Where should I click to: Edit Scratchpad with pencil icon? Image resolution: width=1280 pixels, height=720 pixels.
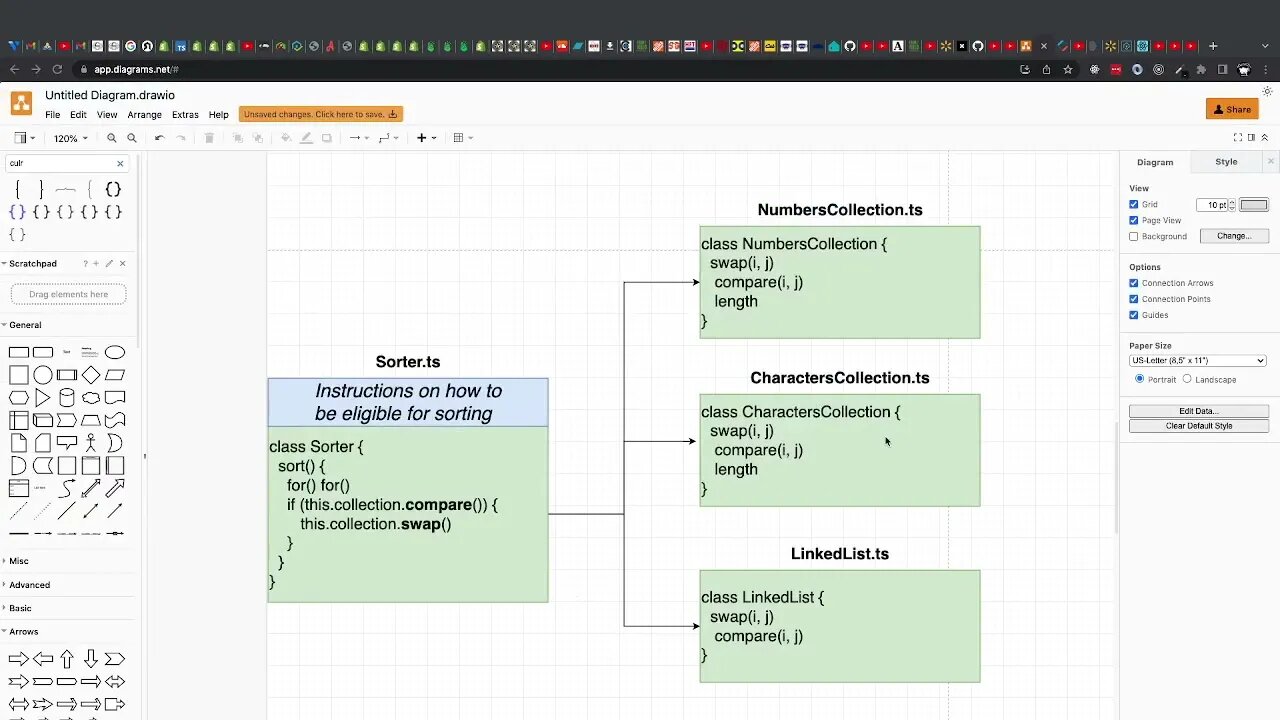click(109, 264)
